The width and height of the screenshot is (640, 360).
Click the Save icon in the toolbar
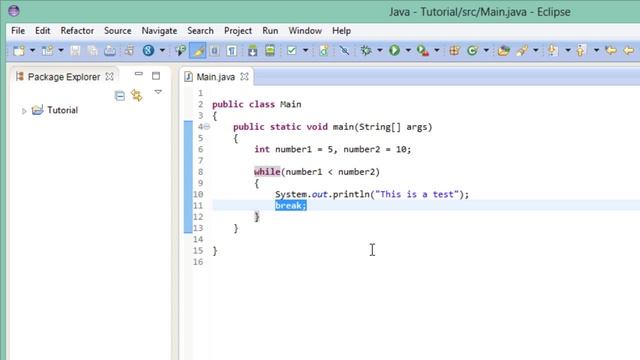point(75,51)
